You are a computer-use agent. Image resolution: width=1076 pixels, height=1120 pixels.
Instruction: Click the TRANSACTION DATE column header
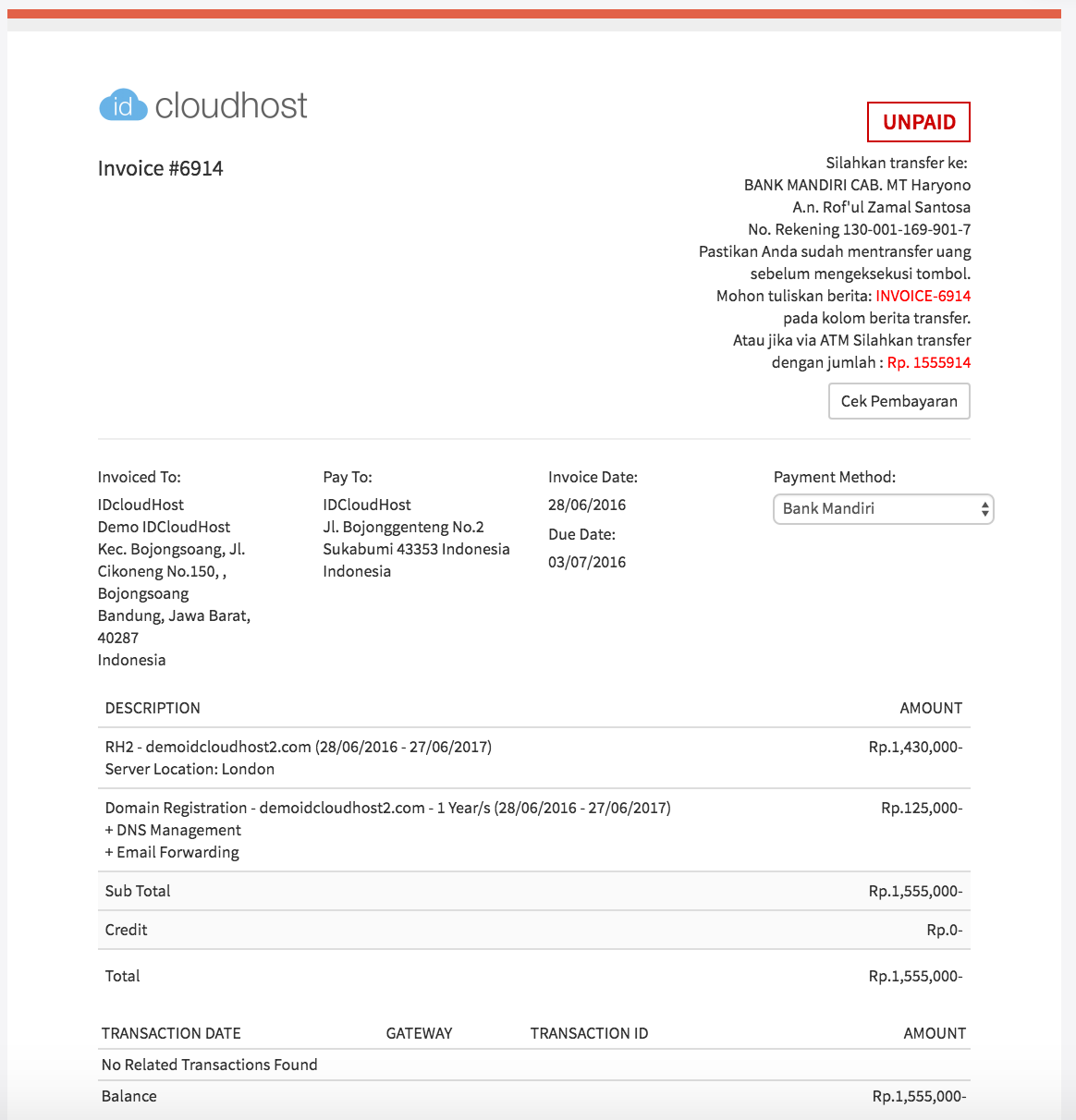pyautogui.click(x=171, y=1033)
